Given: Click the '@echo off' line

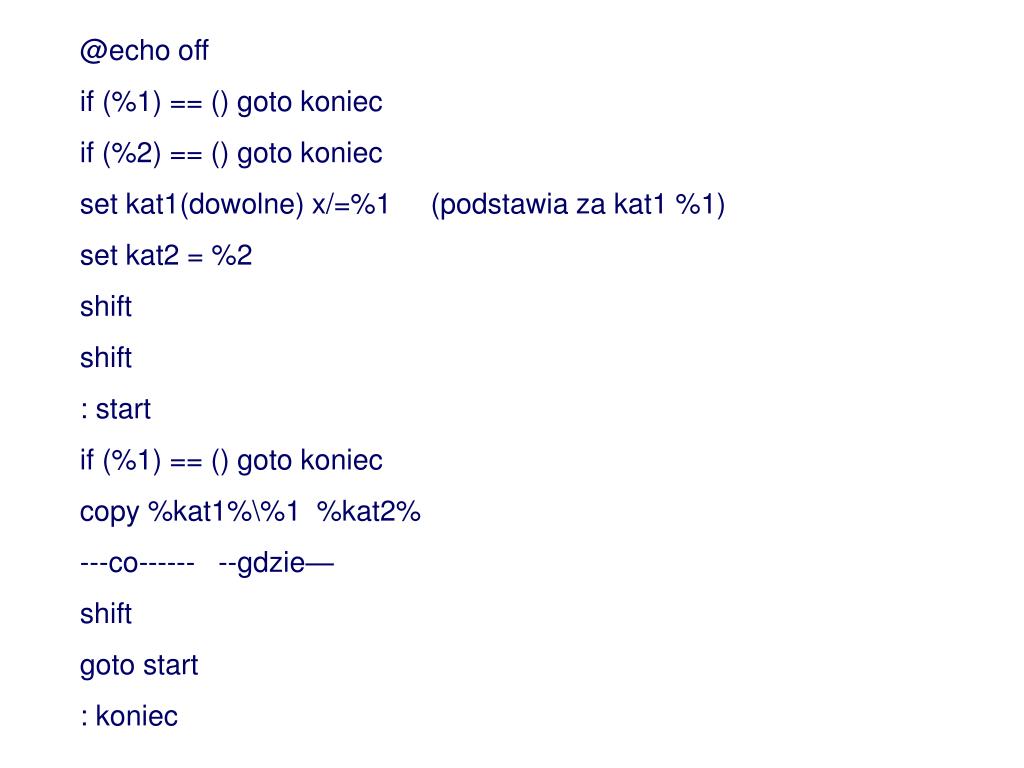Looking at the screenshot, I should click(x=144, y=51).
